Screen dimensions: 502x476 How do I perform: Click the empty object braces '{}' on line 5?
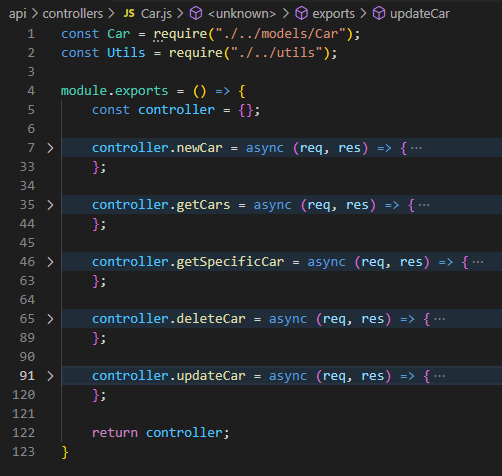click(x=246, y=110)
